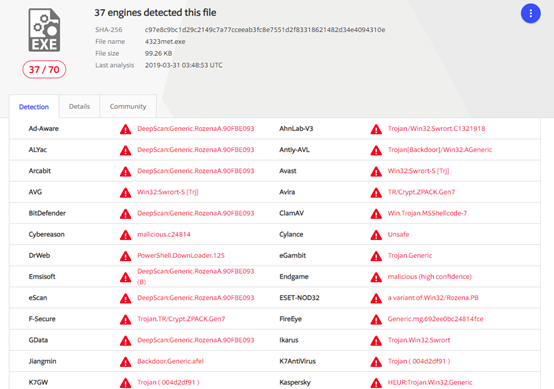Click malicious (high confidence) result
This screenshot has height=389, width=554.
pos(430,277)
